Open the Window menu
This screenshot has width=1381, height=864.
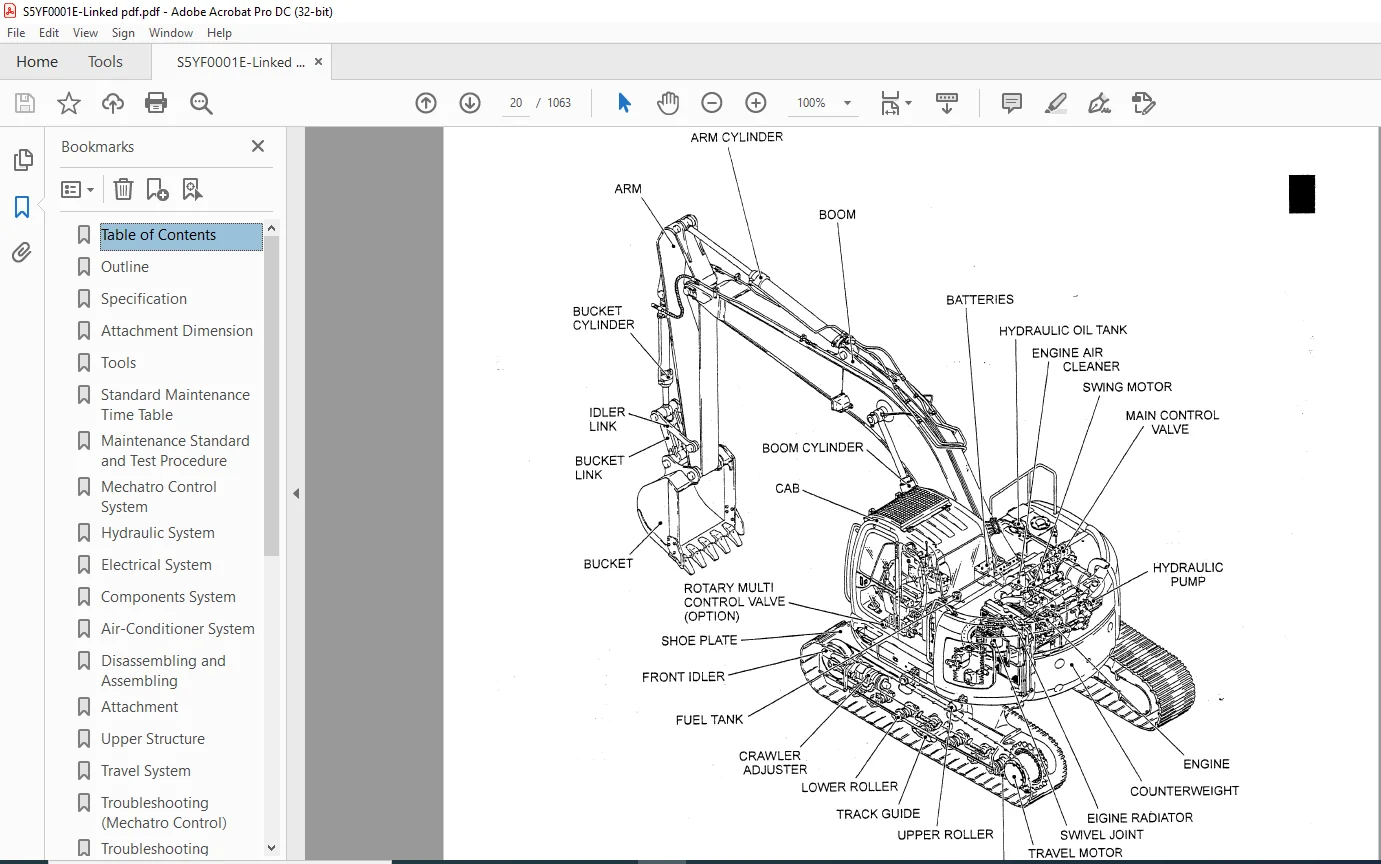coord(171,33)
